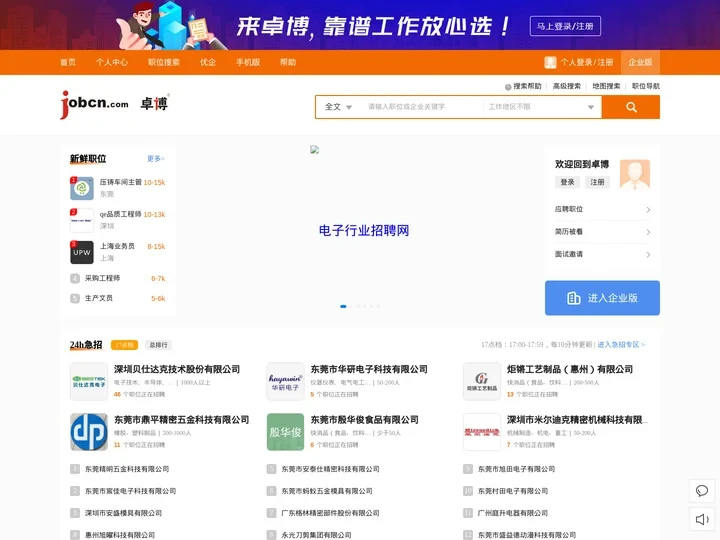Open the 职位导航 link
This screenshot has height=540, width=720.
click(646, 86)
